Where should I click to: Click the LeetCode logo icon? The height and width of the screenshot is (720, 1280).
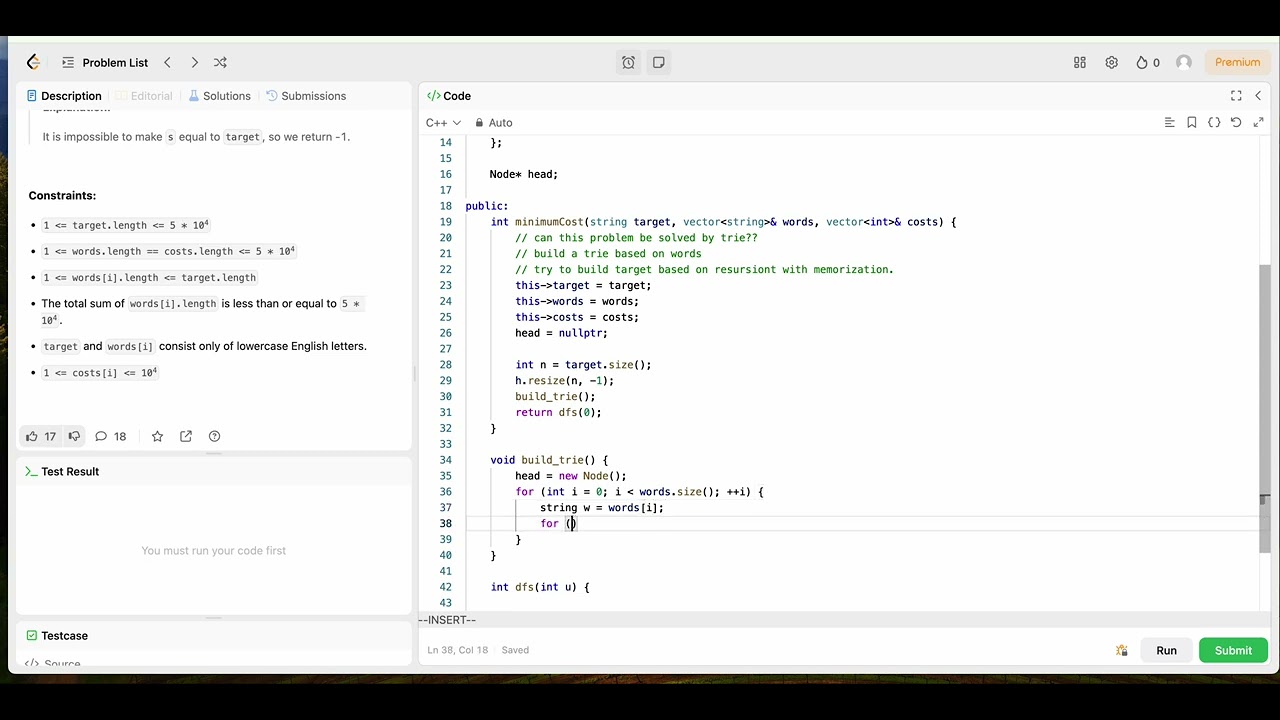33,62
